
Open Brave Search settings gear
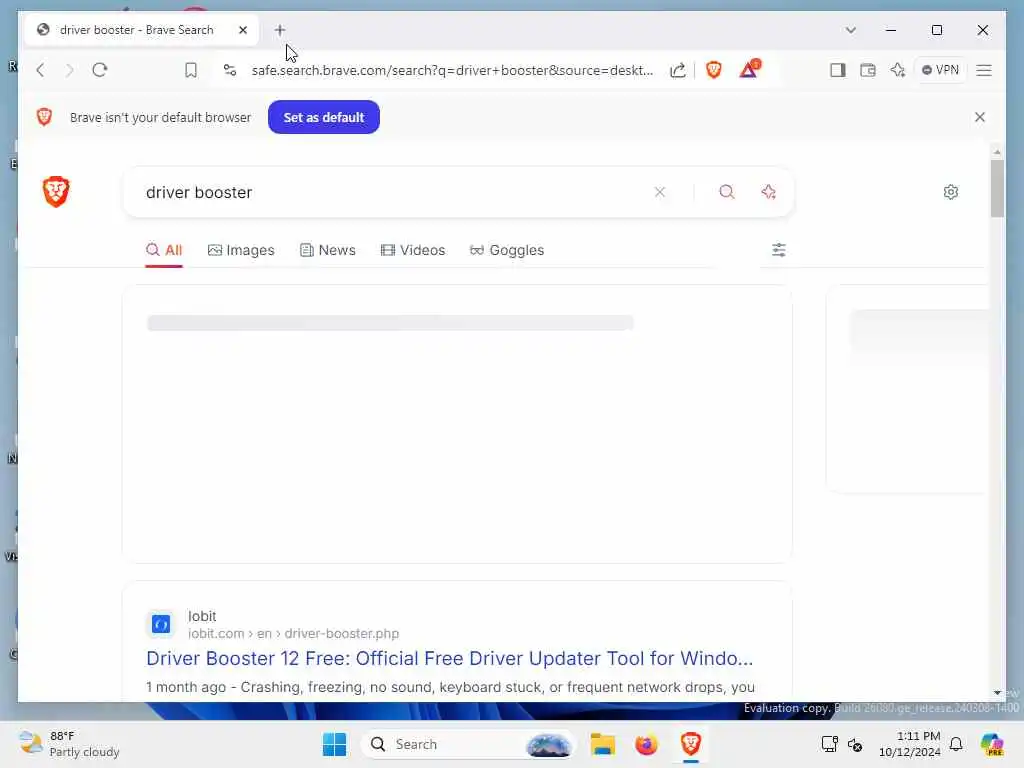(951, 192)
